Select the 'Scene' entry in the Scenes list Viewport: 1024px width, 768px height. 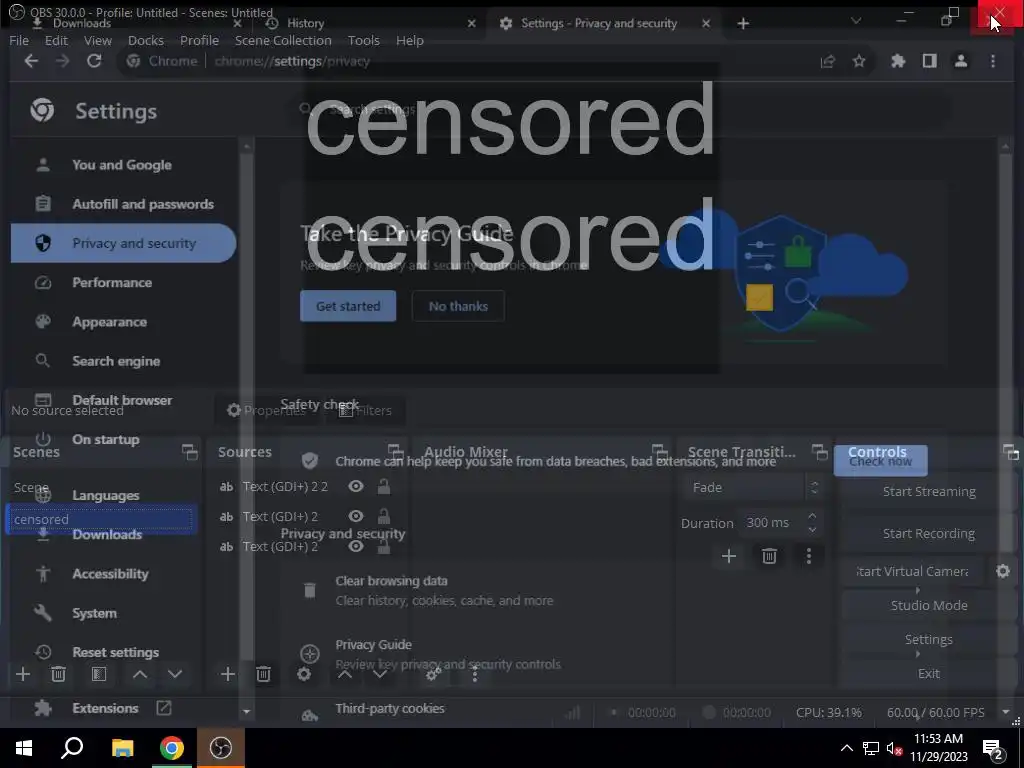pyautogui.click(x=101, y=487)
